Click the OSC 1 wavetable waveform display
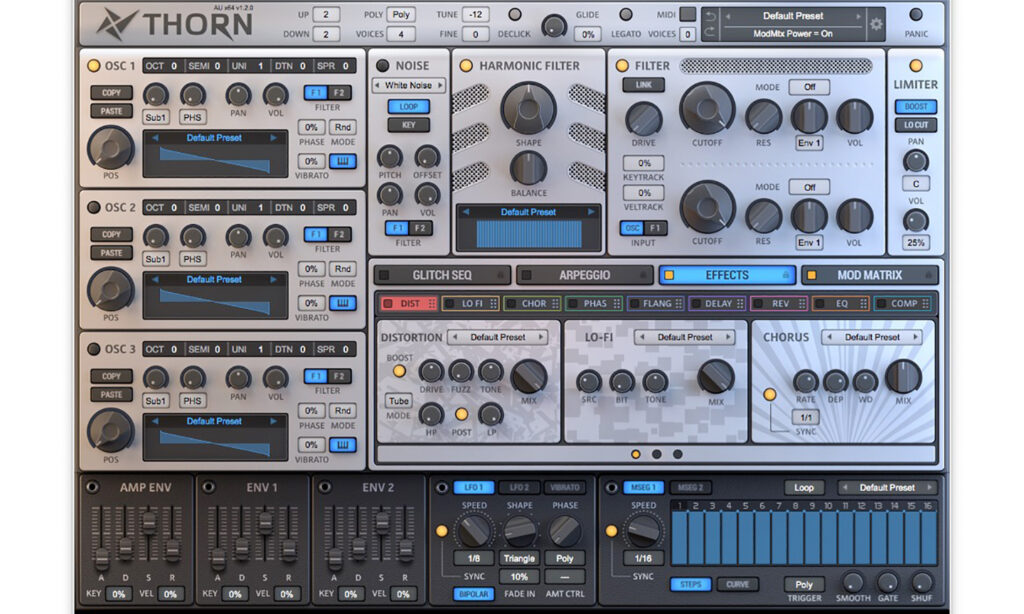Viewport: 1024px width, 614px height. coord(215,160)
